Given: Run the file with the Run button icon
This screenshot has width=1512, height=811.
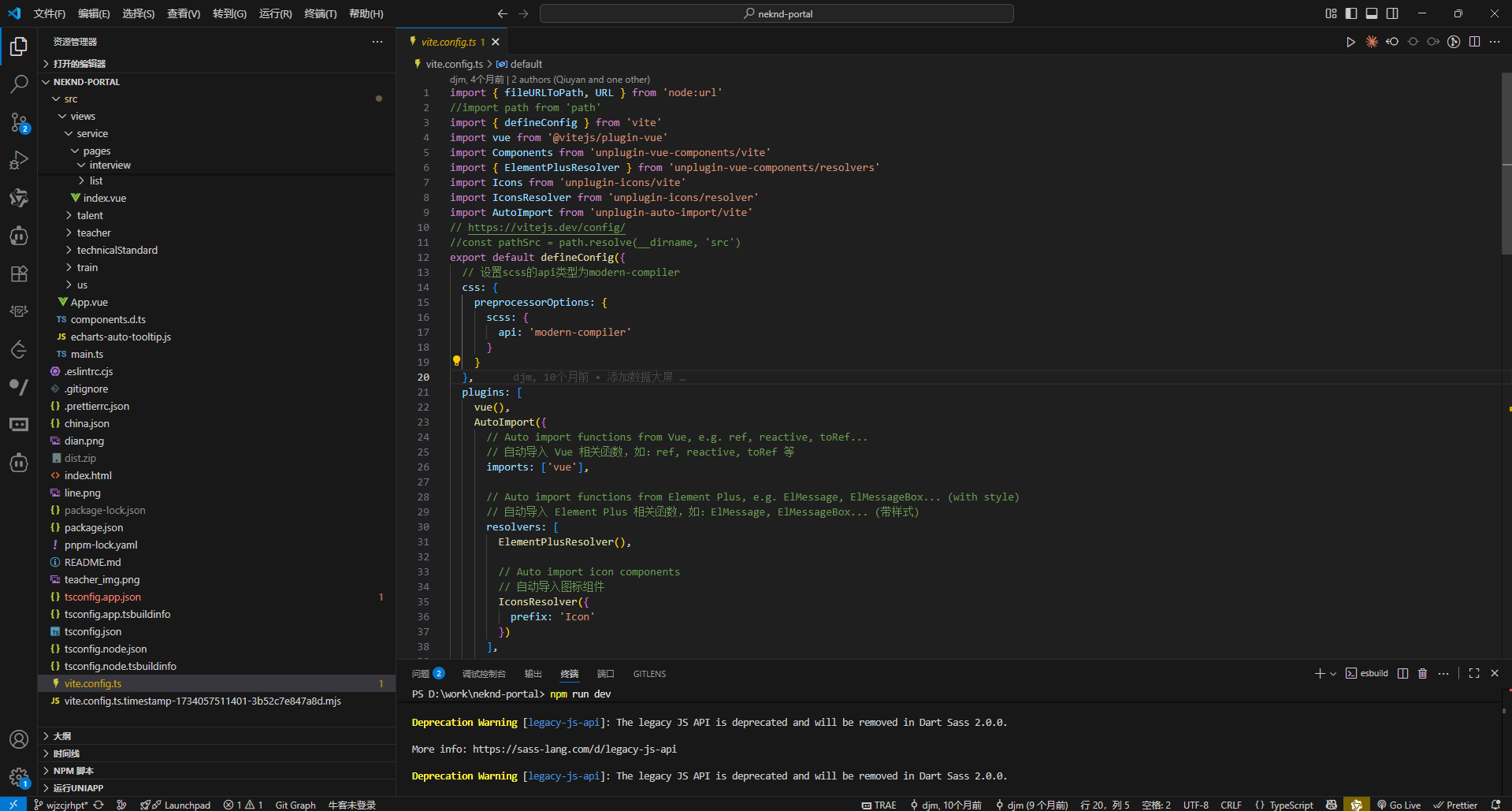Looking at the screenshot, I should 1350,42.
